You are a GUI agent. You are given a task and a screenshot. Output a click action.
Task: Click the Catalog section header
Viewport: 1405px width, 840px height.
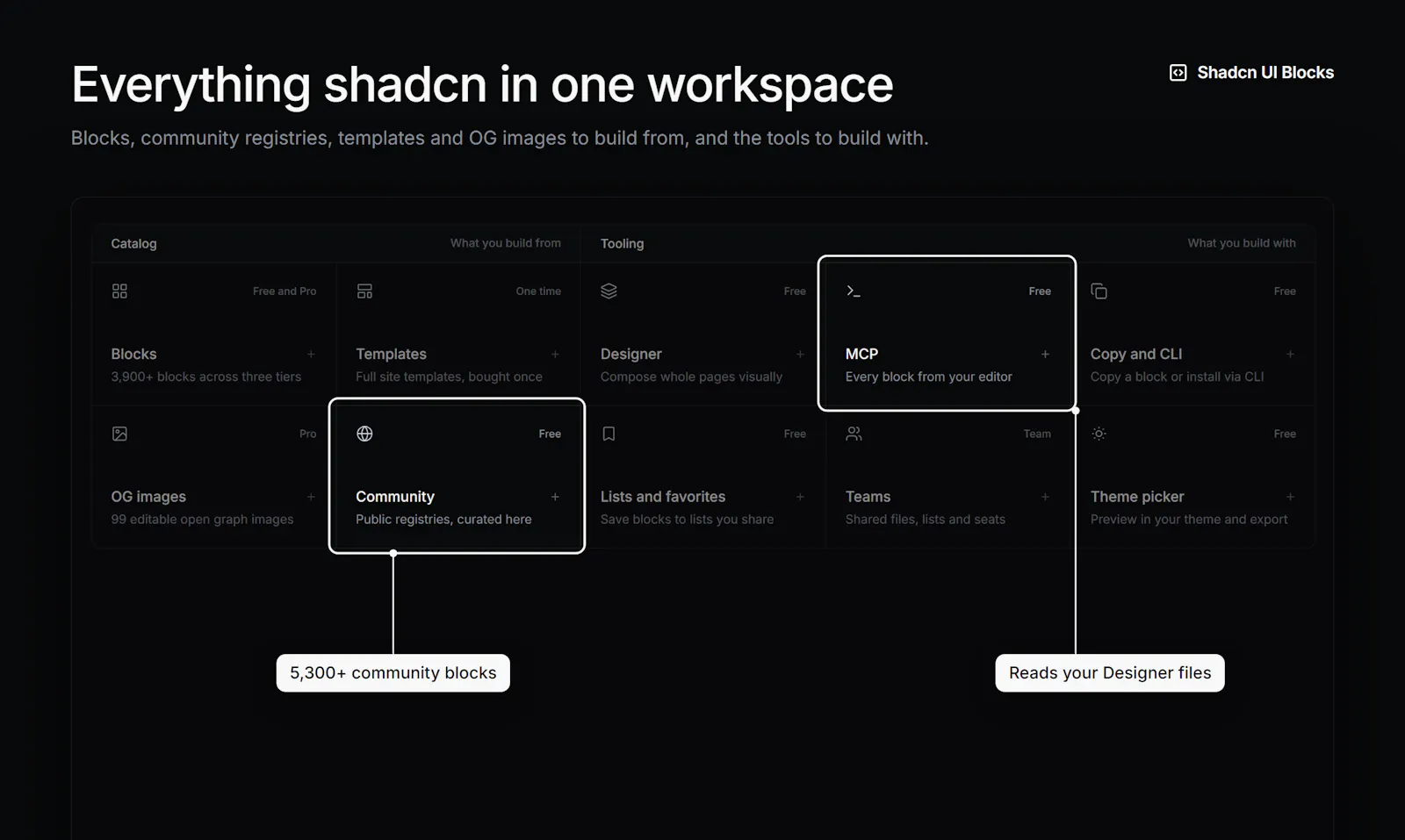tap(133, 243)
